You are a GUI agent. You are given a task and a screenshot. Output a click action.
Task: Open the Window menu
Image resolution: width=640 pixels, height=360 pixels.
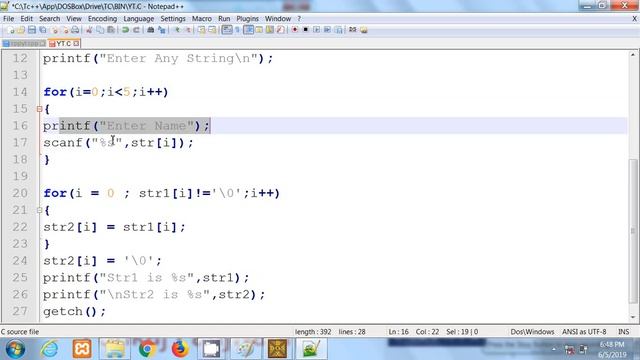pyautogui.click(x=278, y=19)
